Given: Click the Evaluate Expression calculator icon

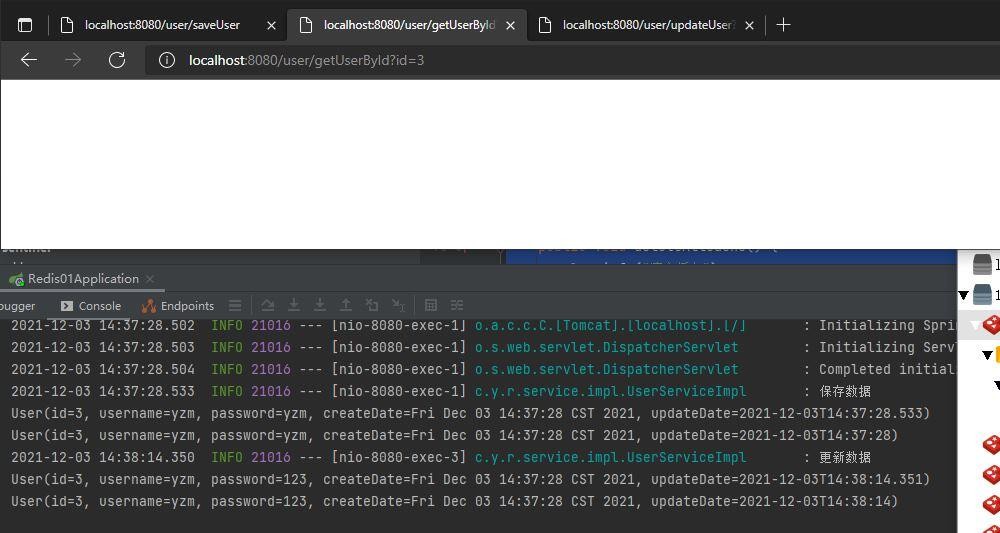Looking at the screenshot, I should pyautogui.click(x=431, y=305).
